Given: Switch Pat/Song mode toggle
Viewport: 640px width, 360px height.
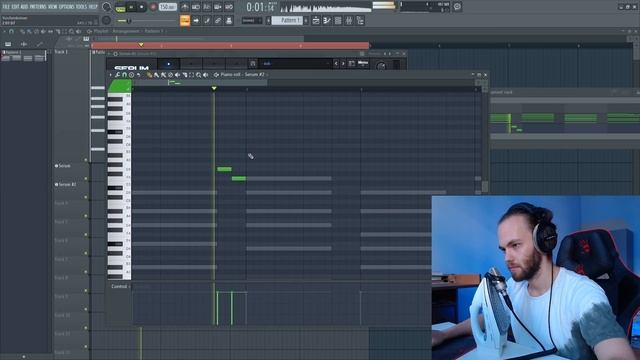Looking at the screenshot, I should point(120,7).
